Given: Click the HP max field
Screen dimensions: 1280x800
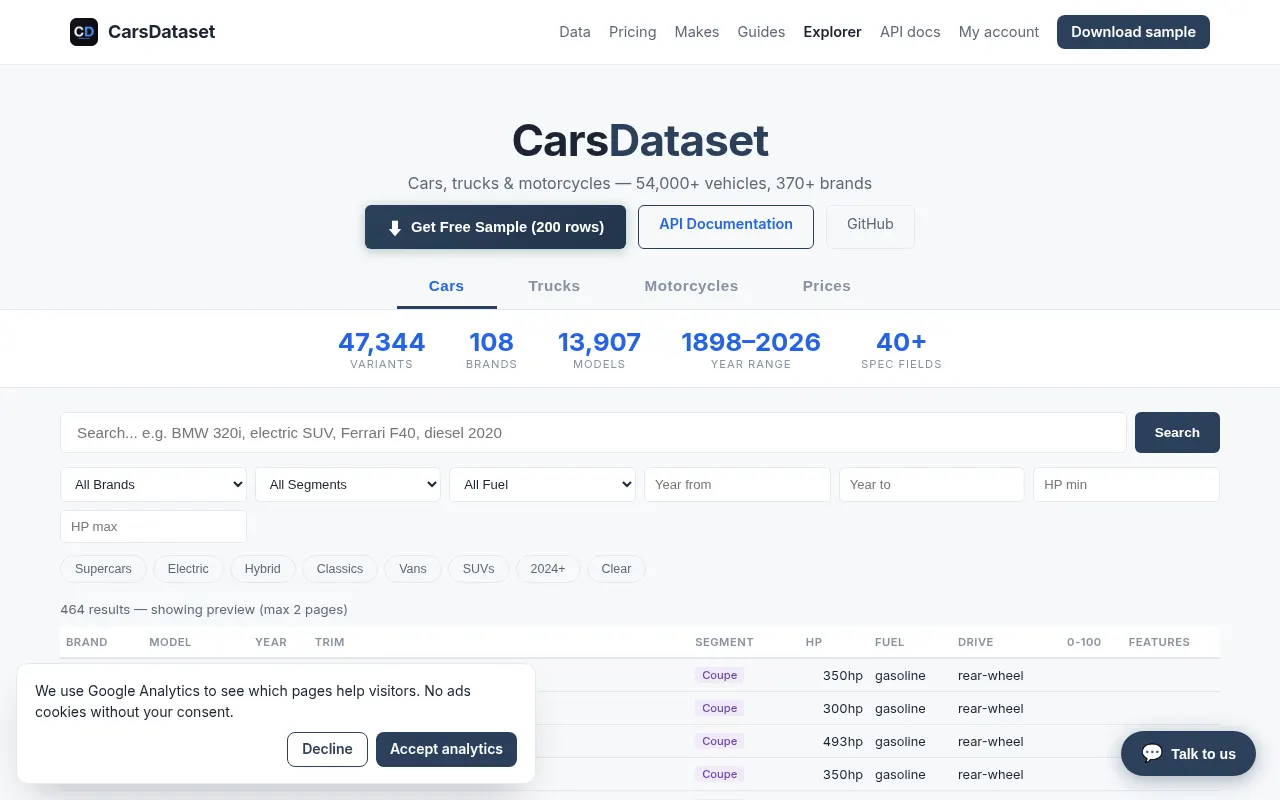Looking at the screenshot, I should [154, 526].
